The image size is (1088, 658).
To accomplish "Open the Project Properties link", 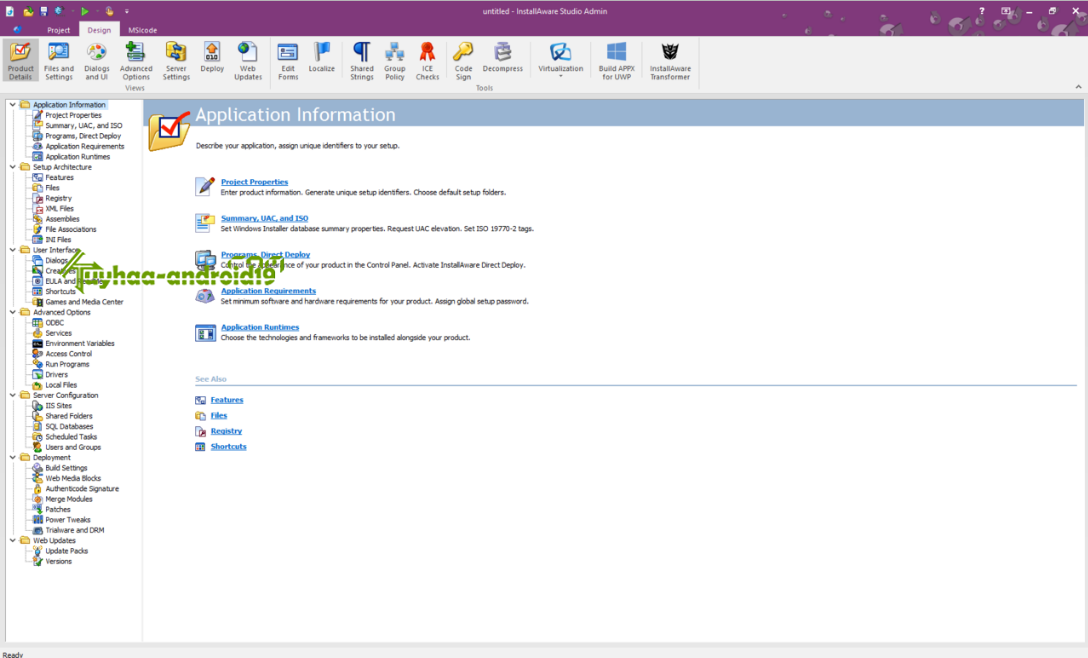I will 254,182.
